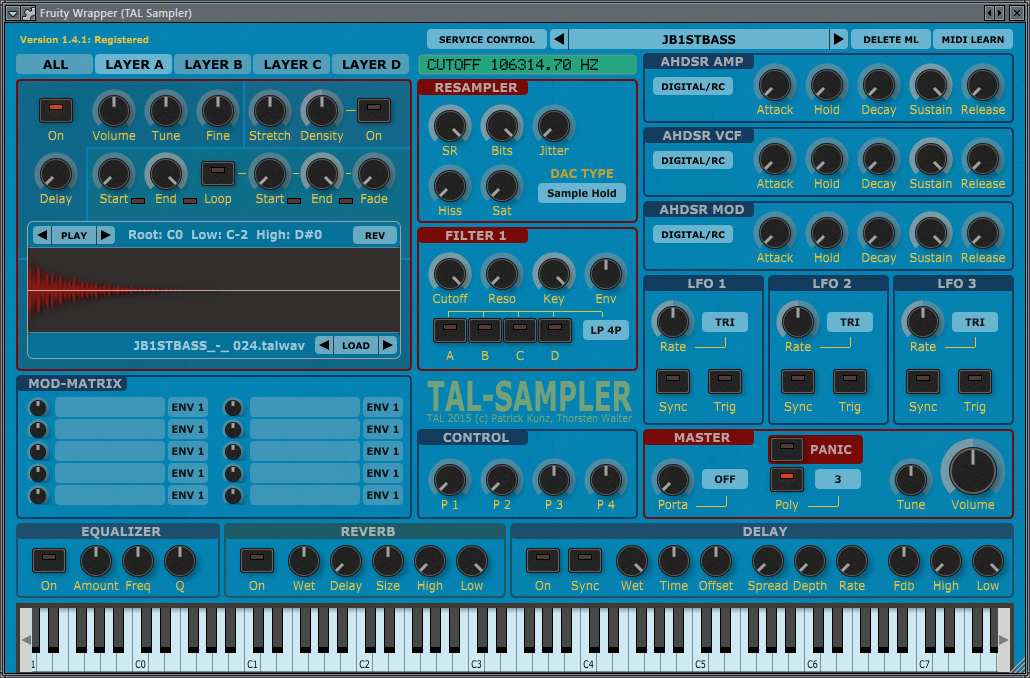Select the LAYER B tab

[x=213, y=64]
